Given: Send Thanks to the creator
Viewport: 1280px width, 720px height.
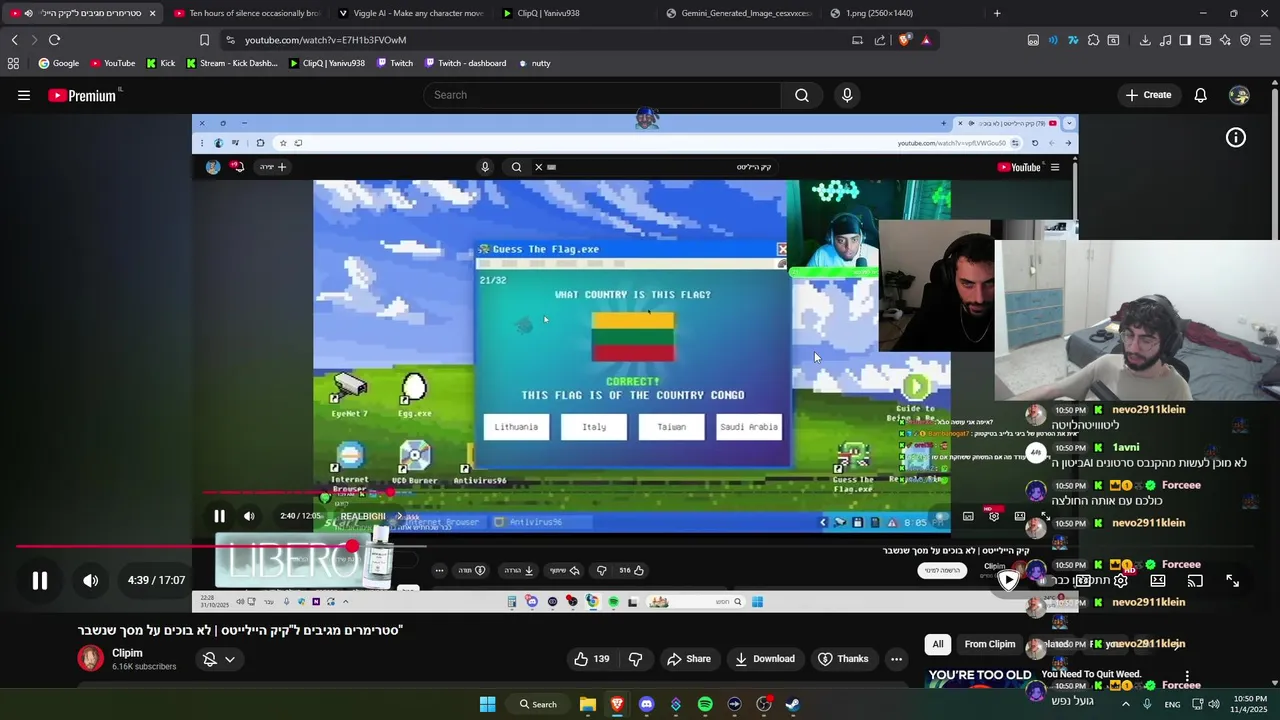Looking at the screenshot, I should pos(843,659).
